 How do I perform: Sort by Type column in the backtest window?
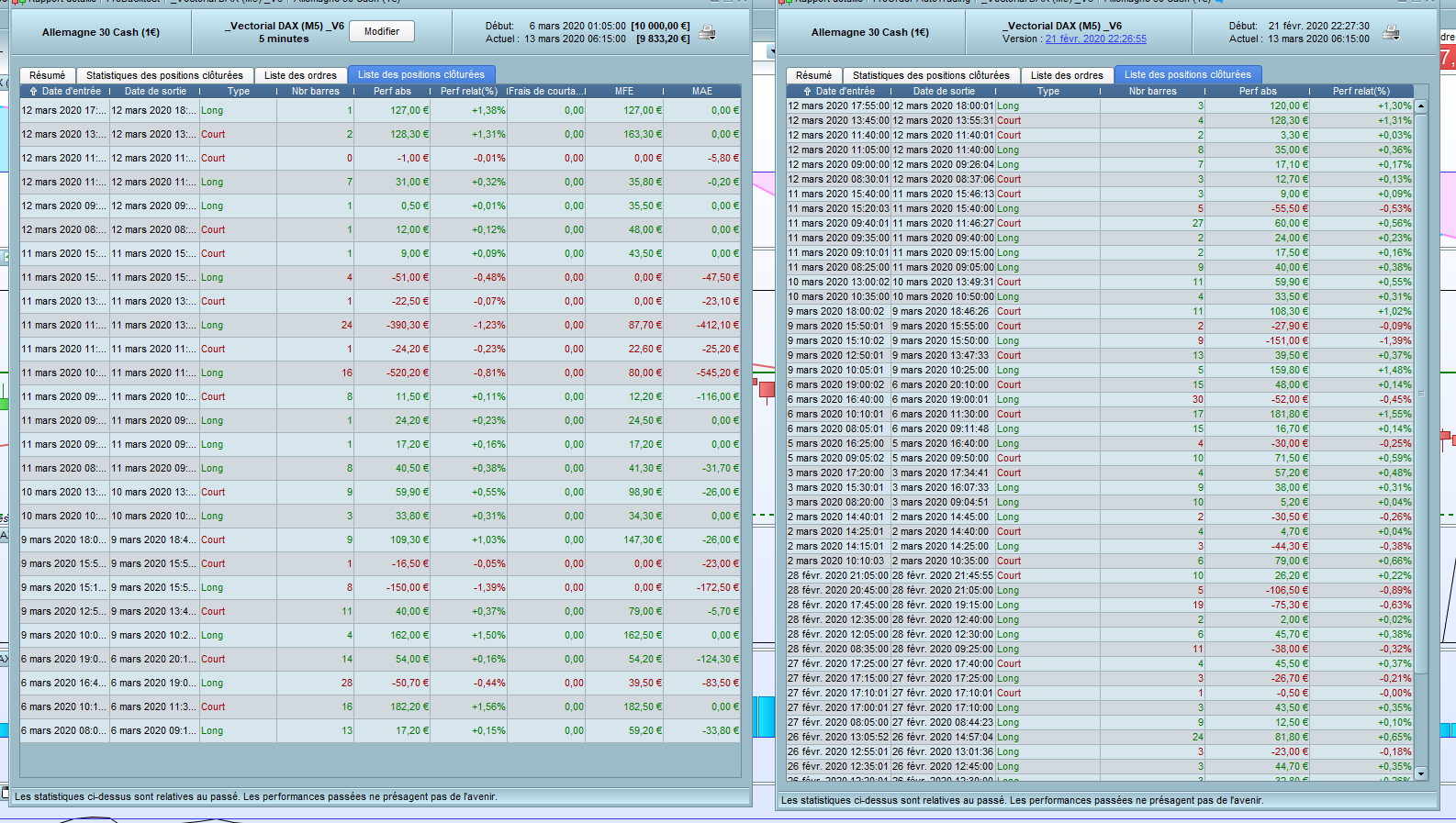239,92
